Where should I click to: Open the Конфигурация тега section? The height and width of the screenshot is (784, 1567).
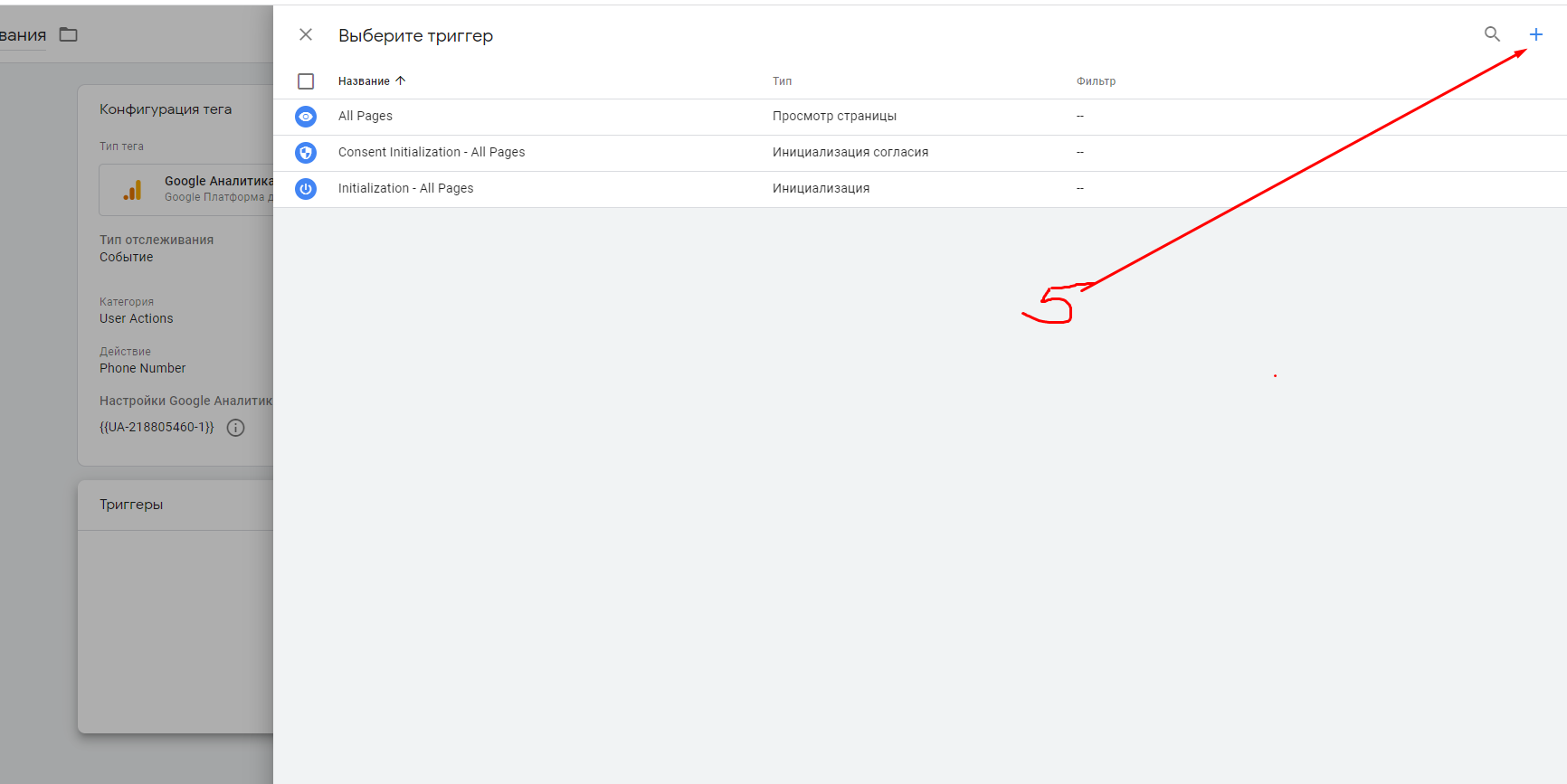click(x=166, y=109)
